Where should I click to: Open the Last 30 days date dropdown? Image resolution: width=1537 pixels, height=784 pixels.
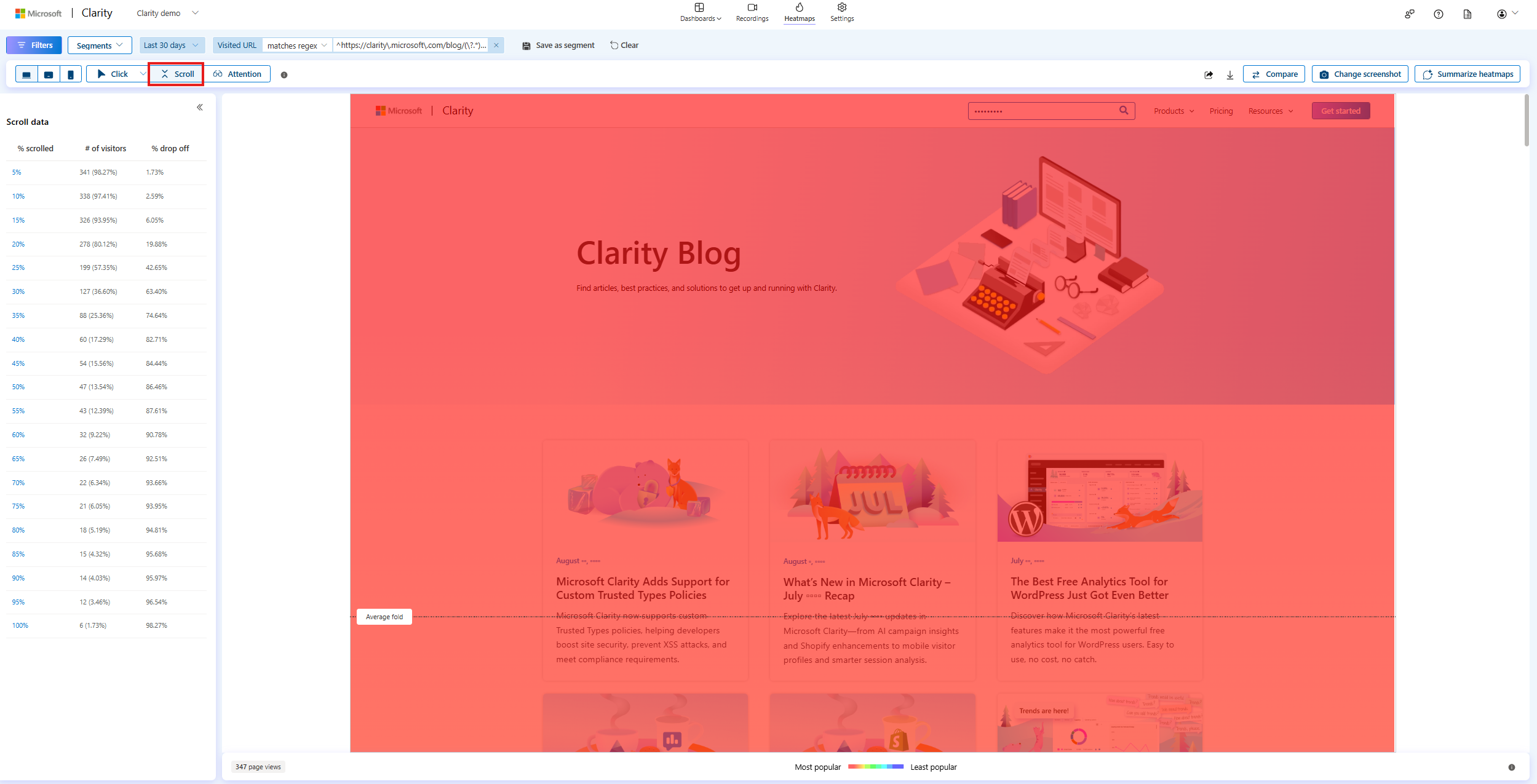point(170,46)
